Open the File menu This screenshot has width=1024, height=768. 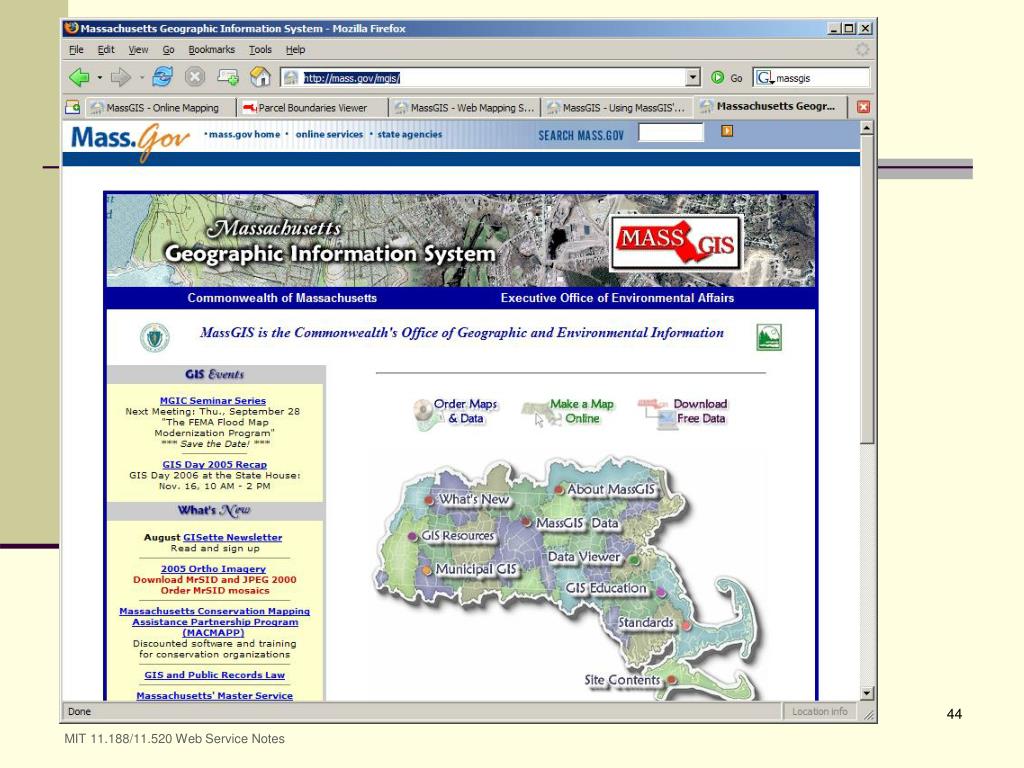pyautogui.click(x=76, y=50)
